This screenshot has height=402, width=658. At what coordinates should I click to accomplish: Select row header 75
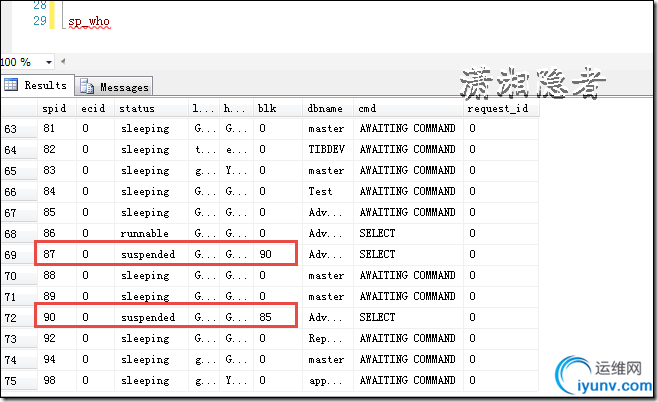(x=19, y=381)
